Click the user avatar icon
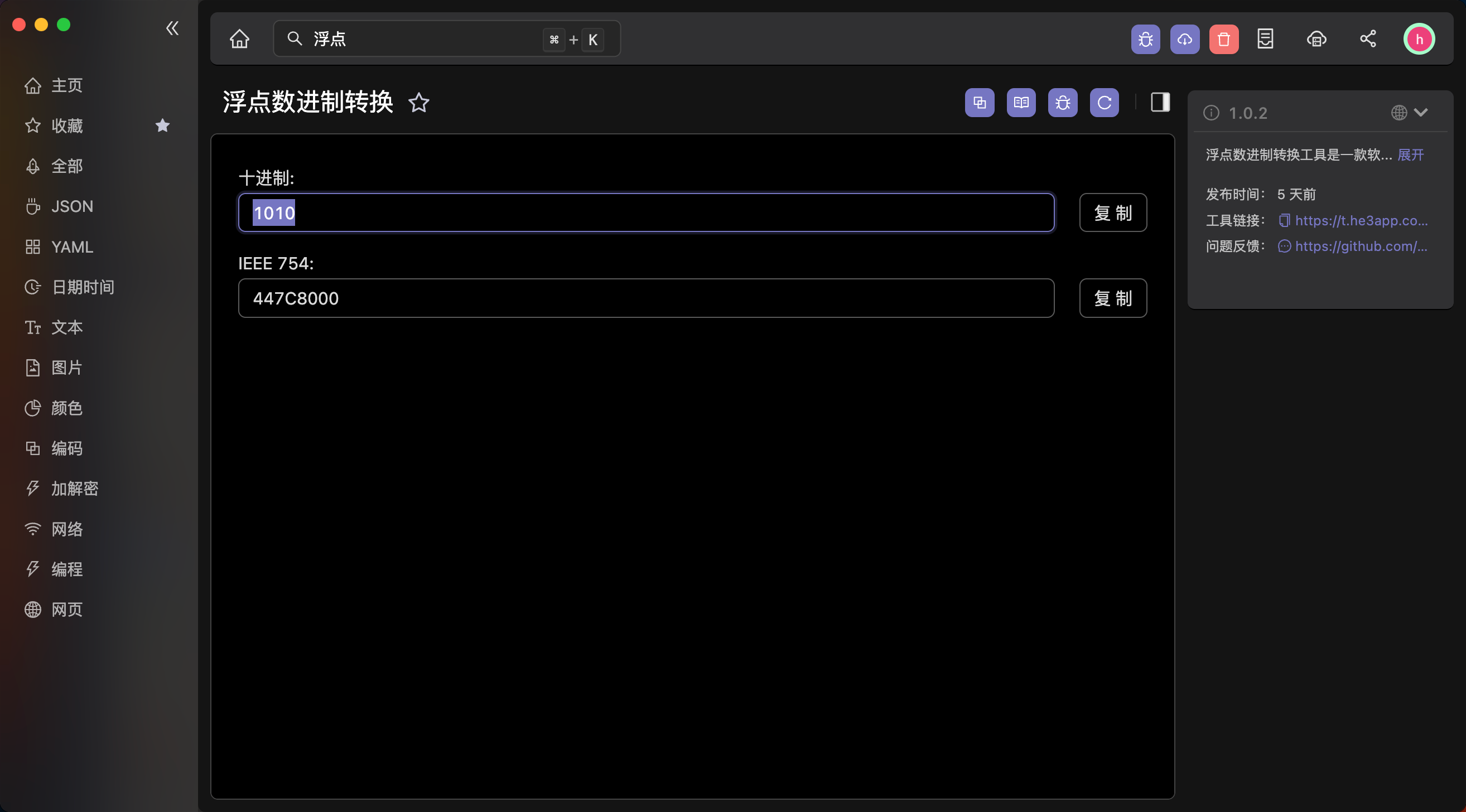The height and width of the screenshot is (812, 1466). [x=1419, y=39]
